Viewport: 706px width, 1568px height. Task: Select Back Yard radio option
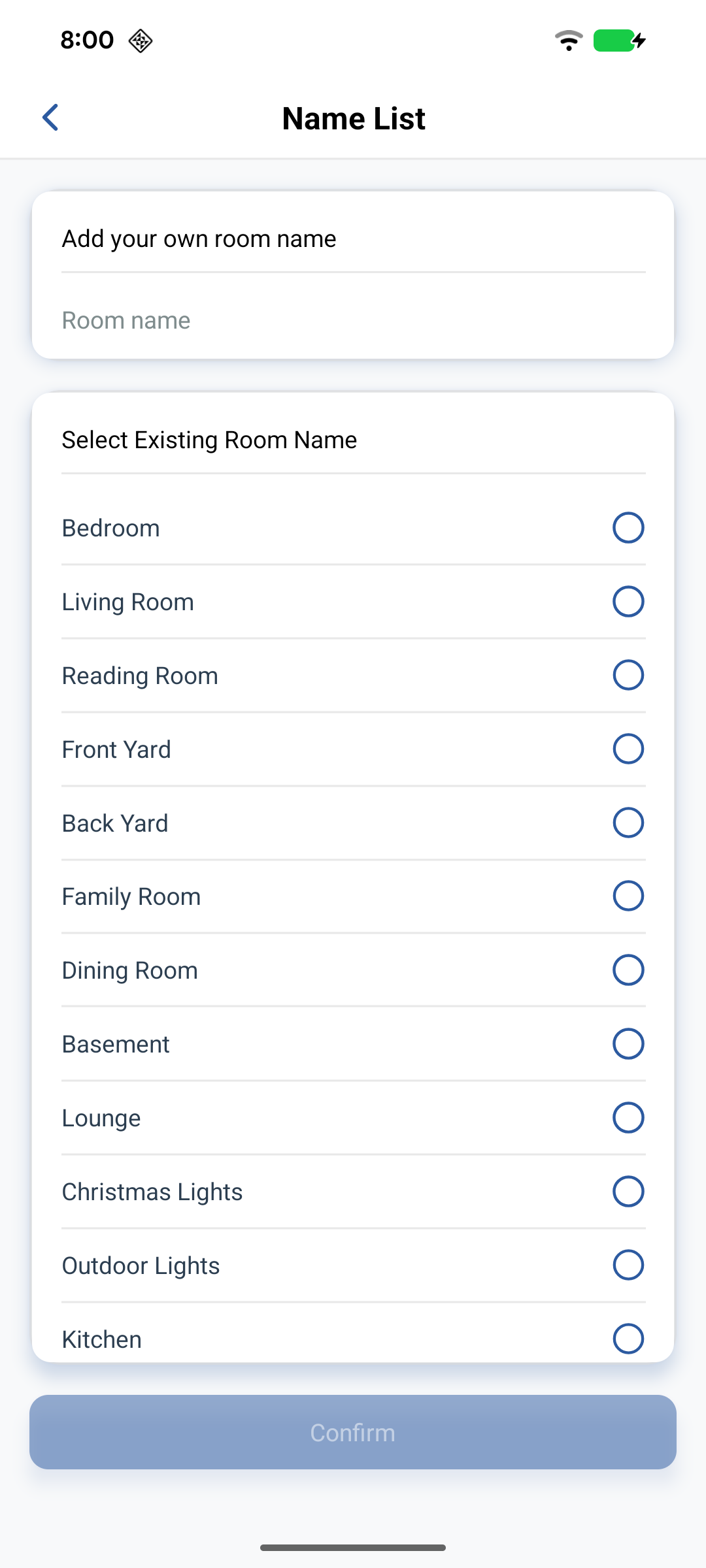click(628, 823)
